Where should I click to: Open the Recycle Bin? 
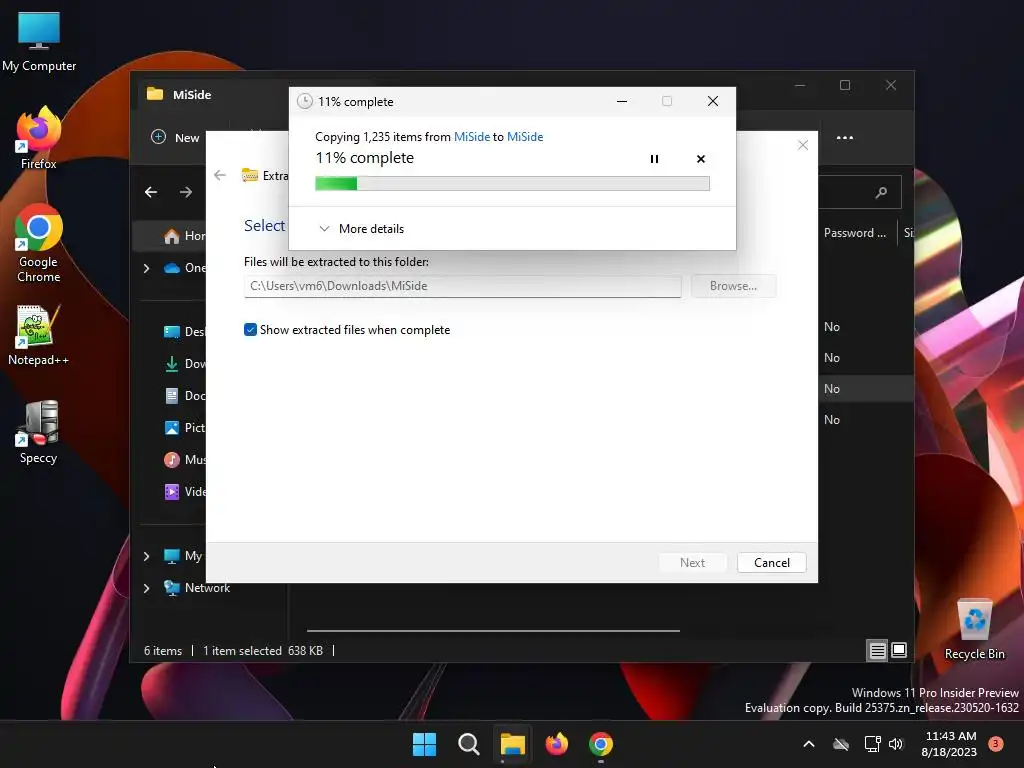point(974,628)
